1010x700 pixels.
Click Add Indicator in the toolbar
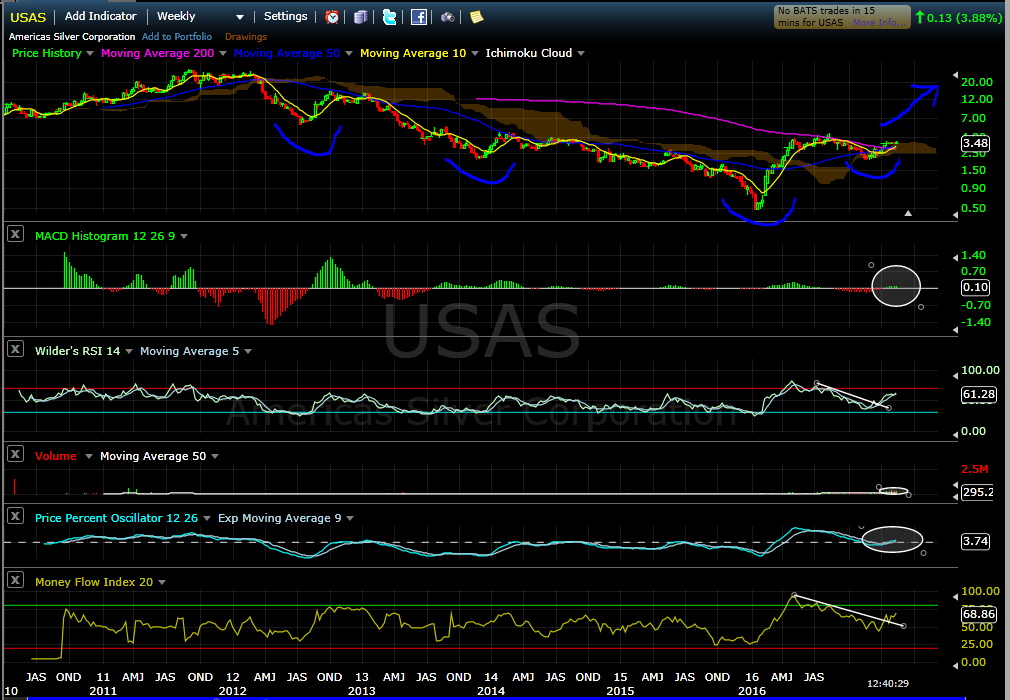[x=102, y=17]
